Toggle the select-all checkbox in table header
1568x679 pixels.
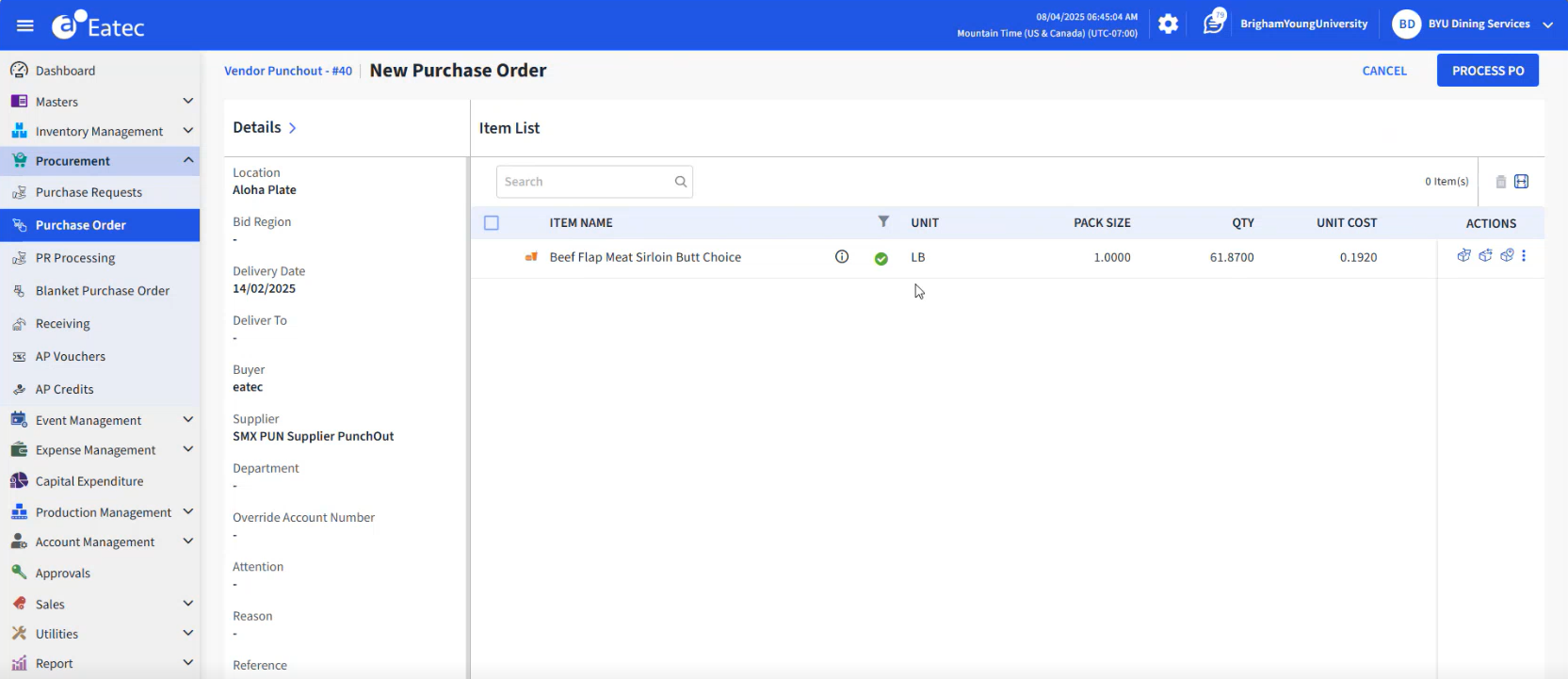[492, 223]
